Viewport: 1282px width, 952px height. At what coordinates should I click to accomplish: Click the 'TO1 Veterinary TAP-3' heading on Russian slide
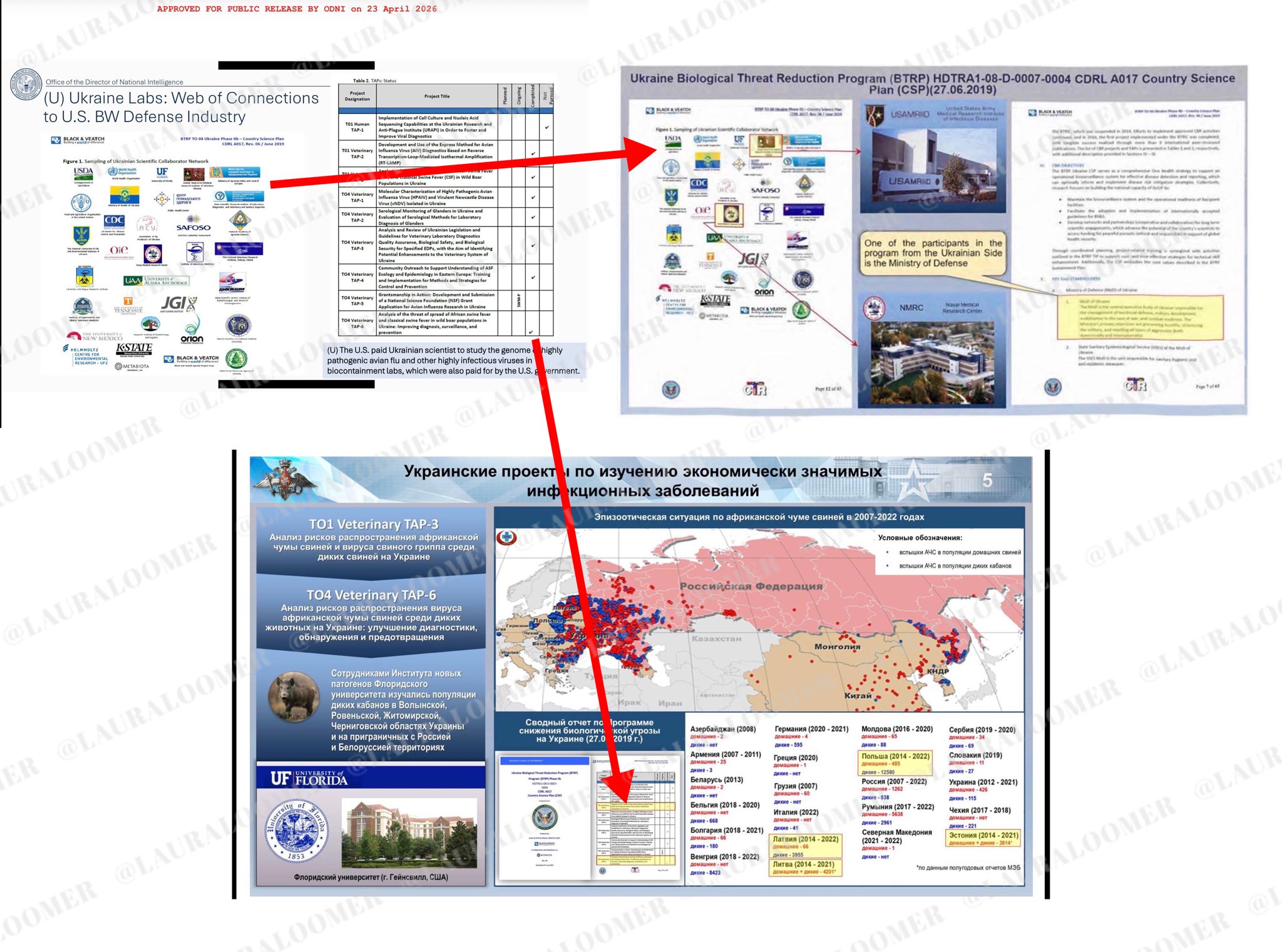374,525
